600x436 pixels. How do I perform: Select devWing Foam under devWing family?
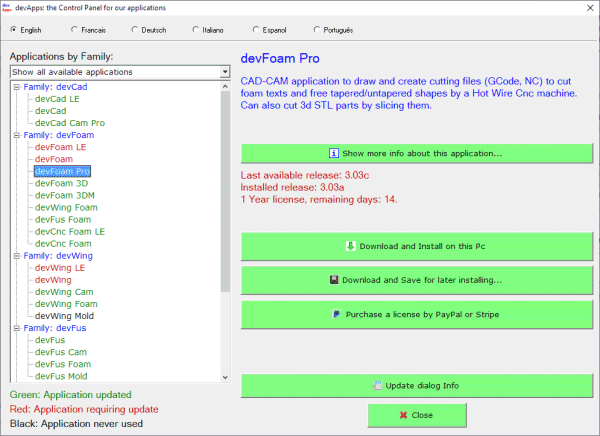tap(66, 304)
